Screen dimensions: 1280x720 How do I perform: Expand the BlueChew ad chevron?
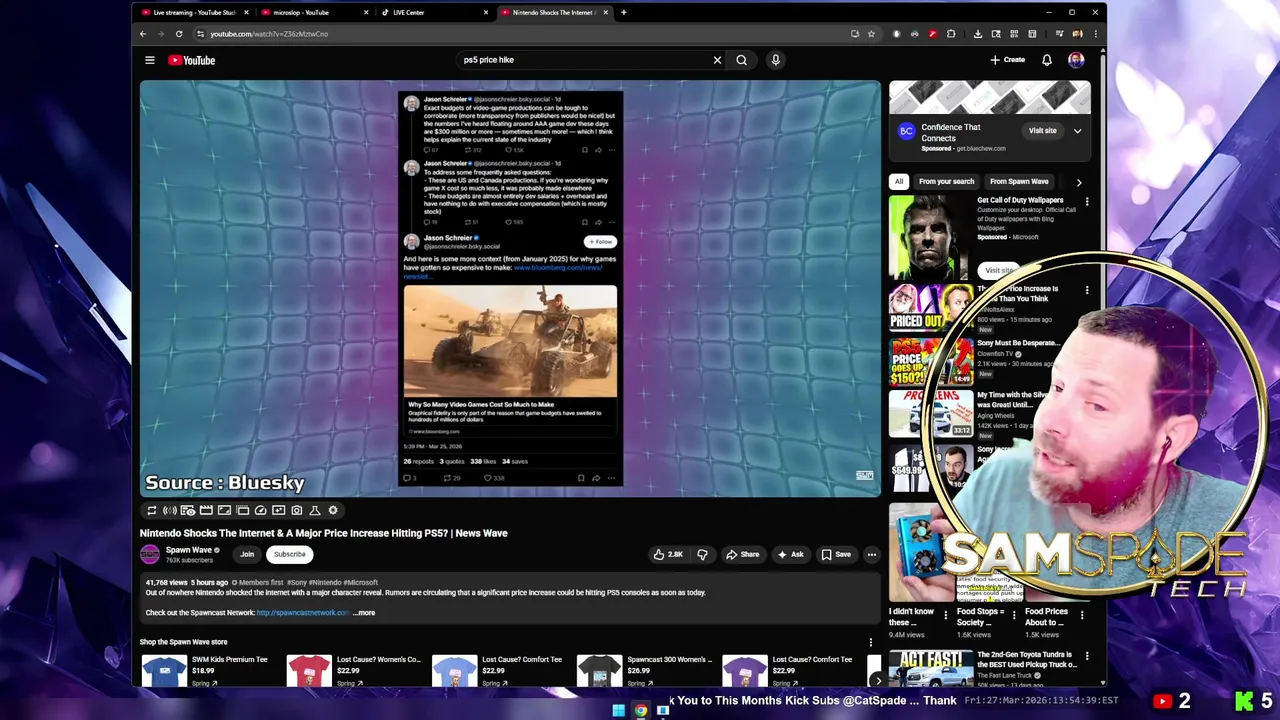pyautogui.click(x=1077, y=131)
